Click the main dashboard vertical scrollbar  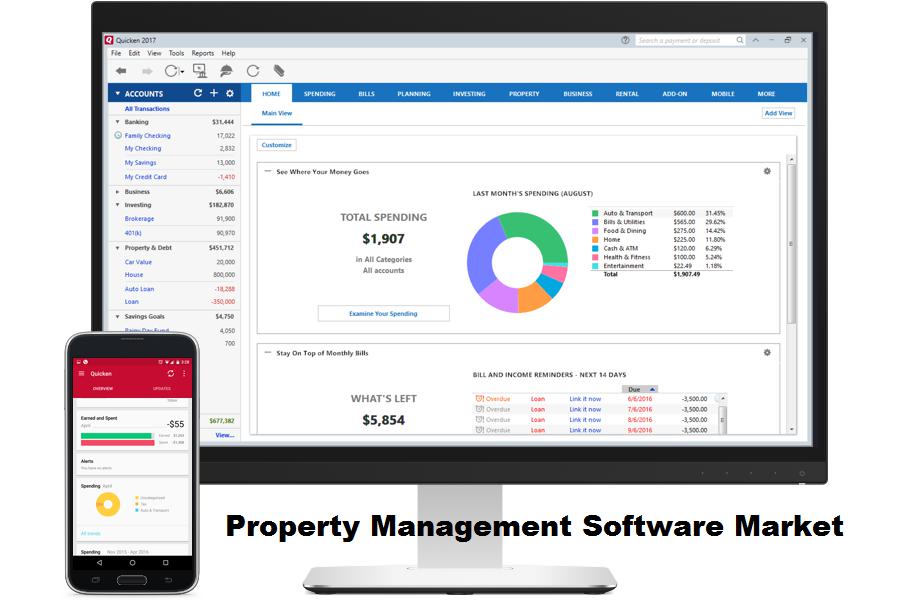tap(791, 243)
